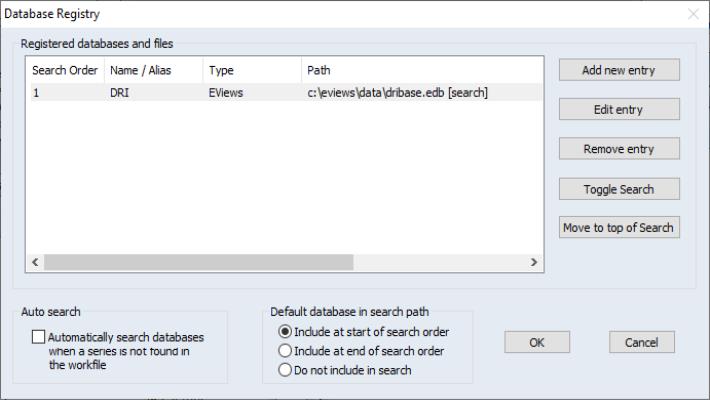710x400 pixels.
Task: Enable automatically search databases checkbox
Action: click(x=39, y=338)
